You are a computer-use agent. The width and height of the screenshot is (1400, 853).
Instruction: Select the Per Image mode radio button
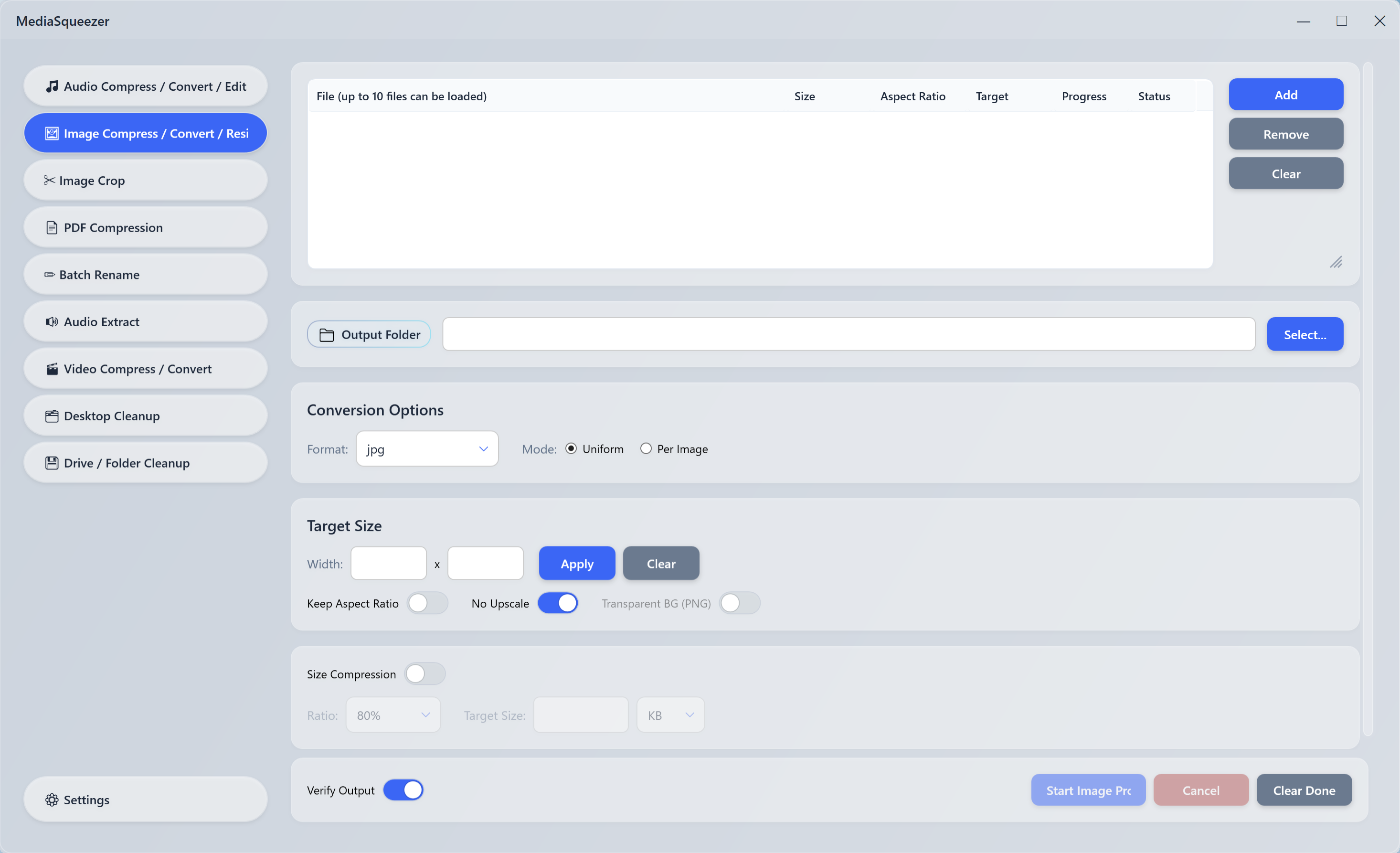pos(646,448)
